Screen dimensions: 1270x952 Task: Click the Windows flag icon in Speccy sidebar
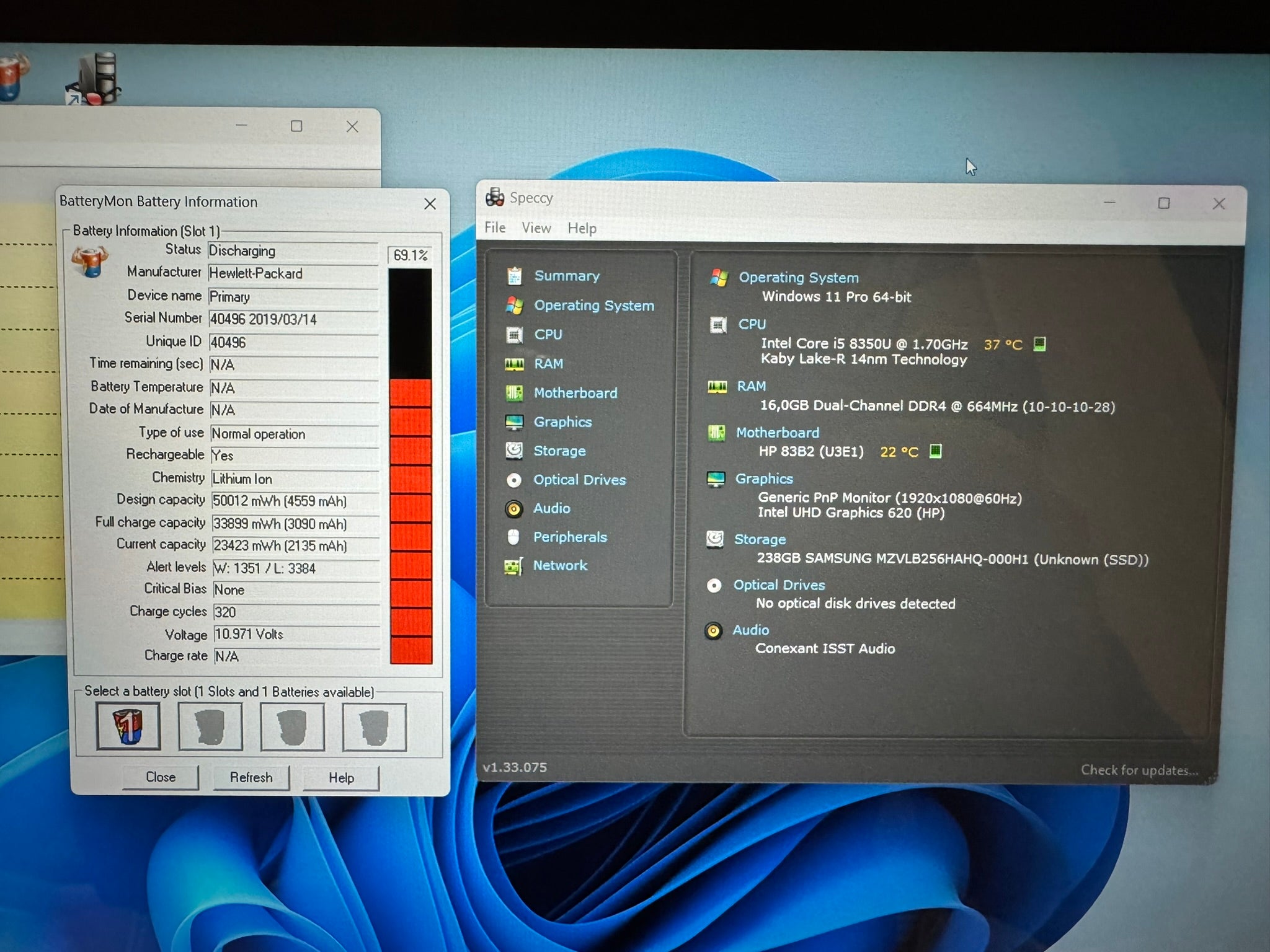pos(514,305)
